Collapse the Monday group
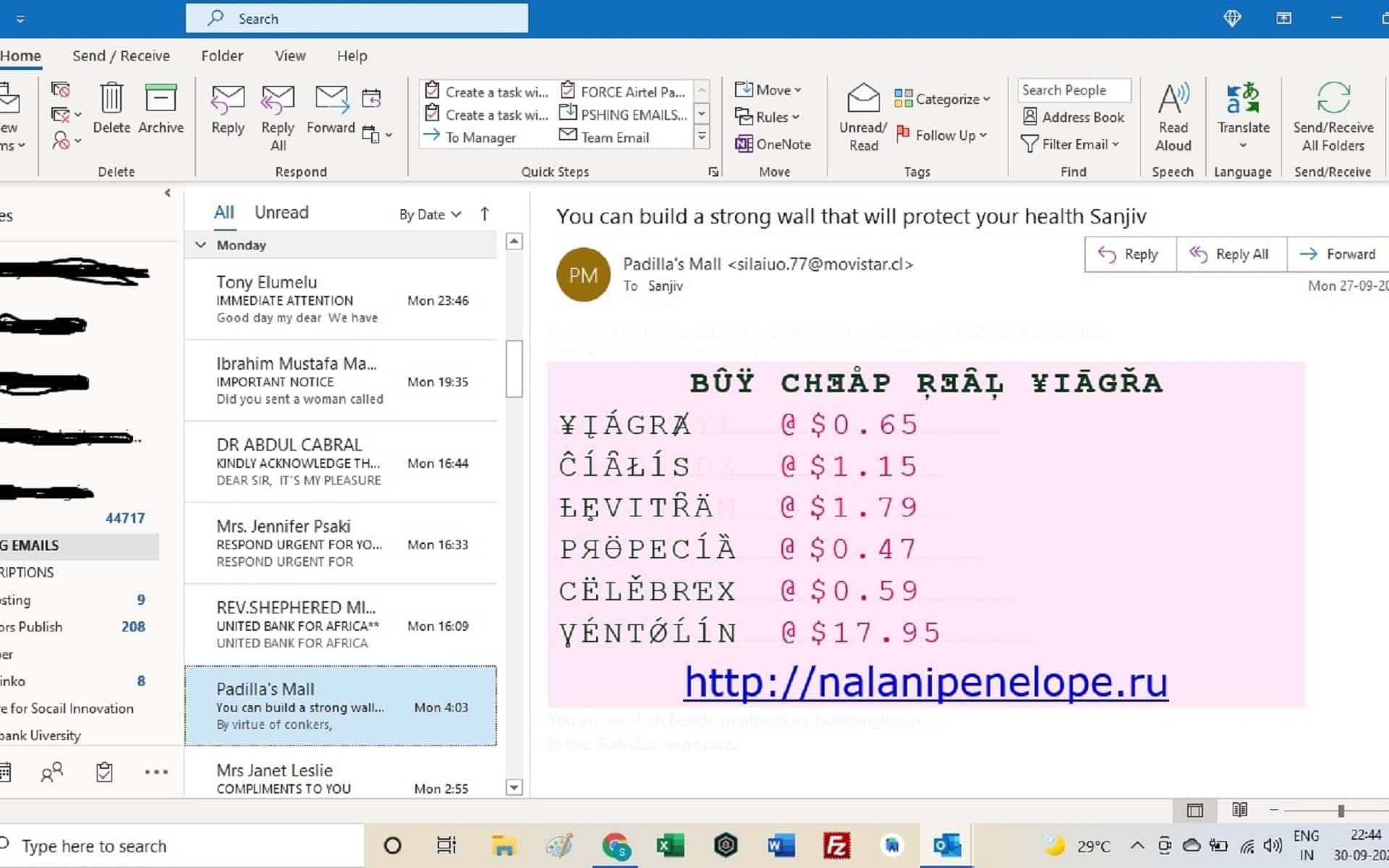The height and width of the screenshot is (868, 1389). (200, 245)
